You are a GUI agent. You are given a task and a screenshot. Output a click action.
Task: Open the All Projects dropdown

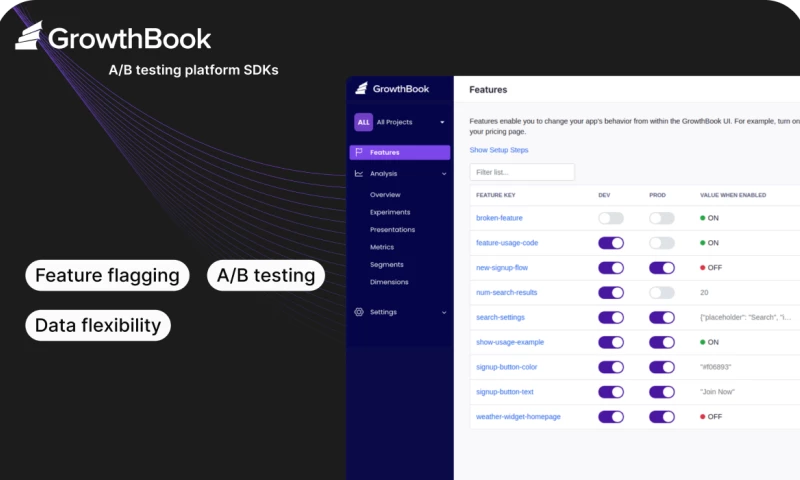click(x=399, y=122)
